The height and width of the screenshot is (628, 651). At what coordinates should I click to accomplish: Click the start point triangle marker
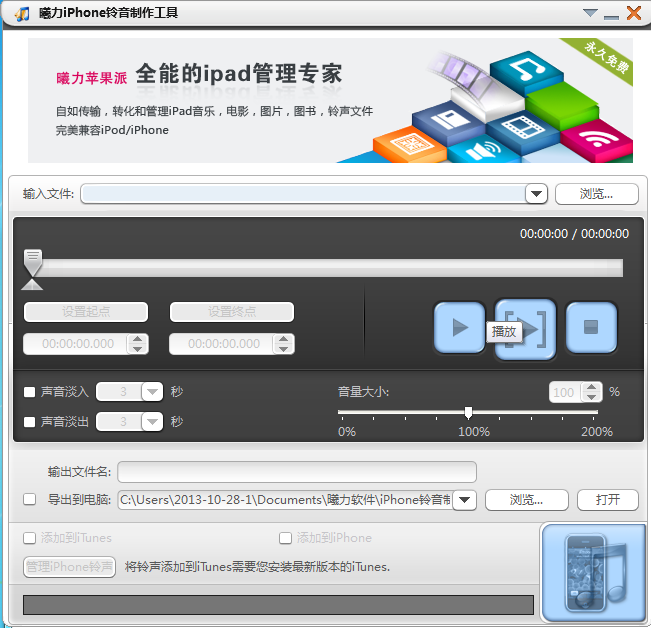point(32,284)
